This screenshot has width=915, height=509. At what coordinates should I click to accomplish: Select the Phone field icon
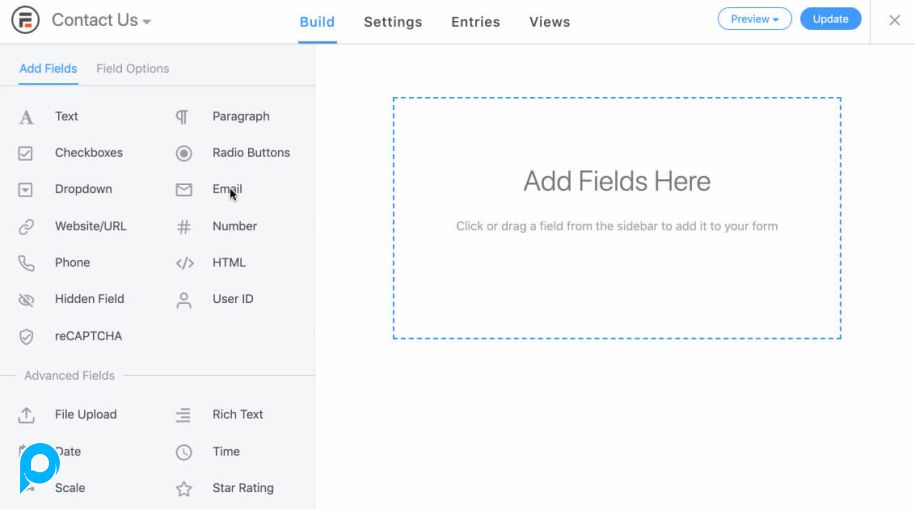27,263
